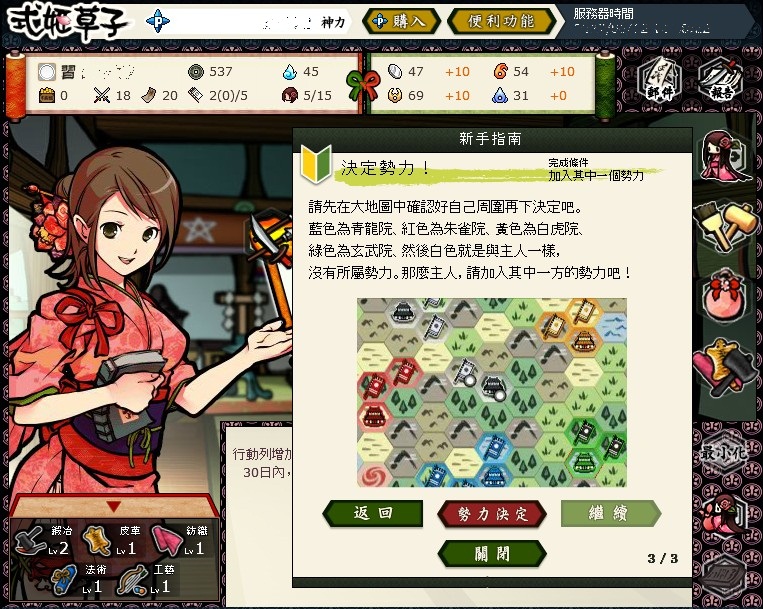This screenshot has width=763, height=609.
Task: Click the green 返回 button
Action: [373, 513]
